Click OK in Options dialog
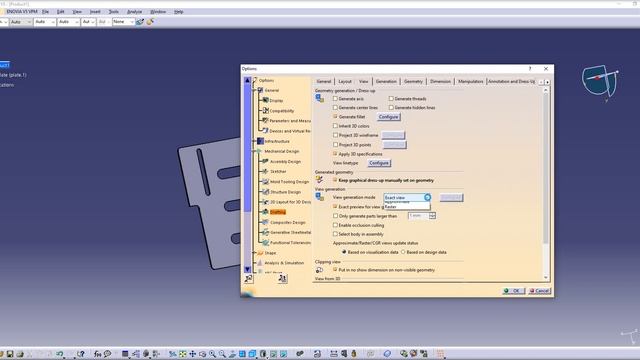 tap(513, 291)
